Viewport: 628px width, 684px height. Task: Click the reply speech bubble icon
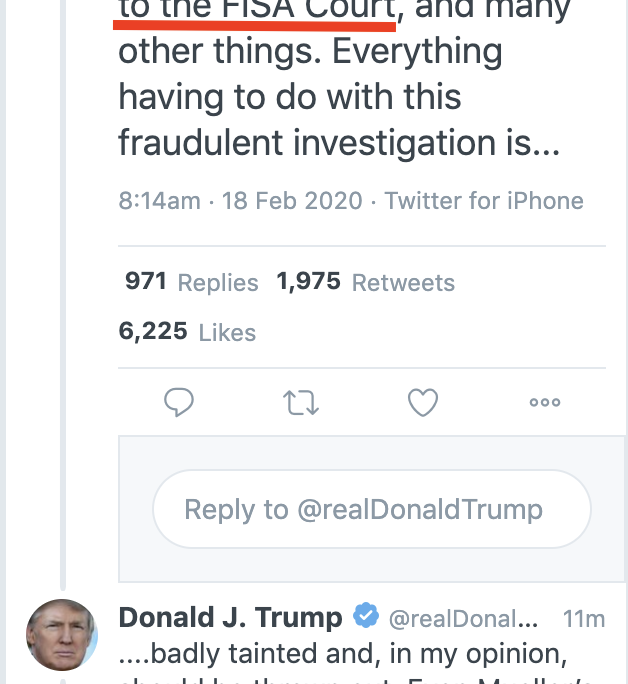[178, 402]
